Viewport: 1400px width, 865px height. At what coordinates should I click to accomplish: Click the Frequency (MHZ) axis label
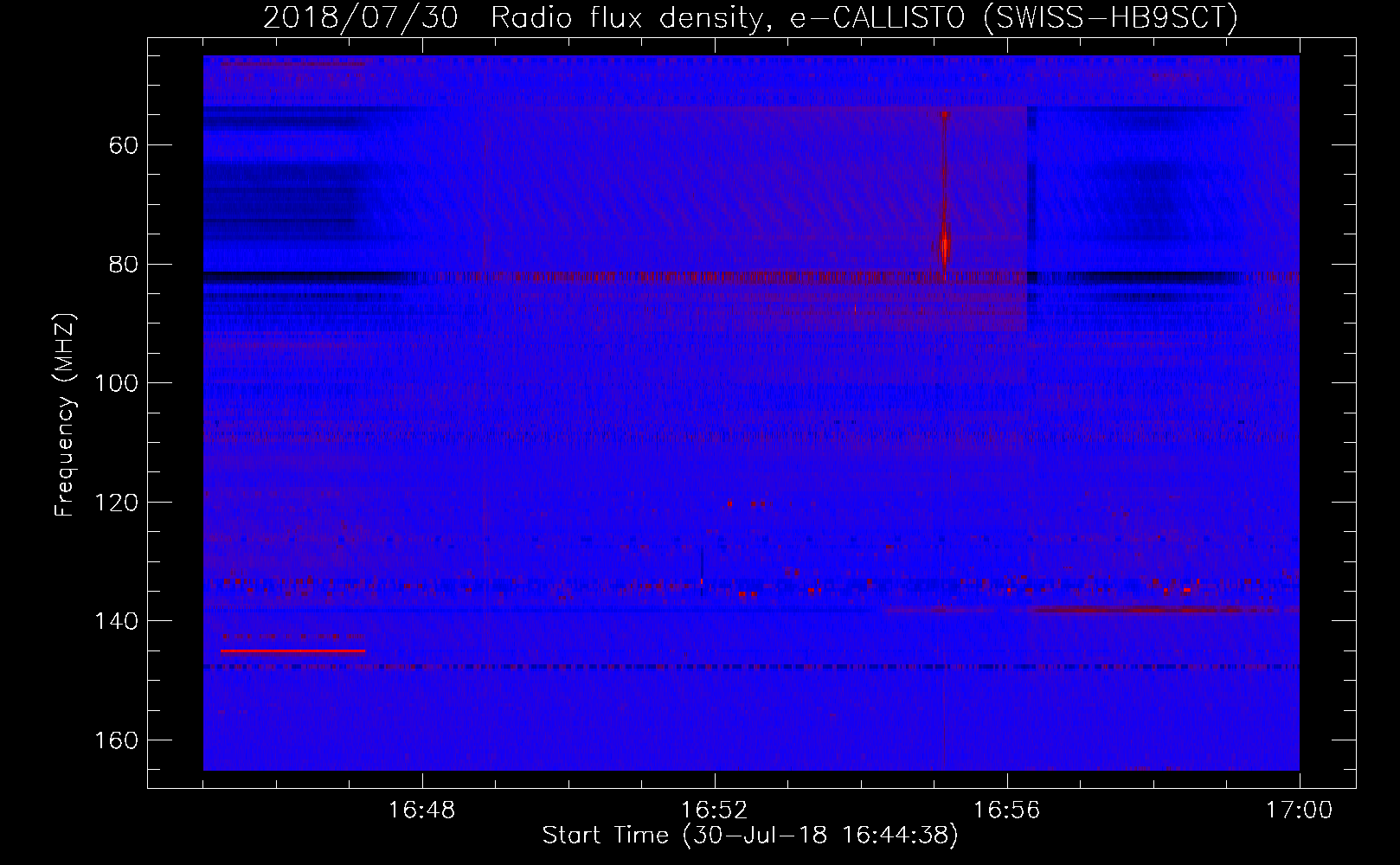click(x=65, y=414)
